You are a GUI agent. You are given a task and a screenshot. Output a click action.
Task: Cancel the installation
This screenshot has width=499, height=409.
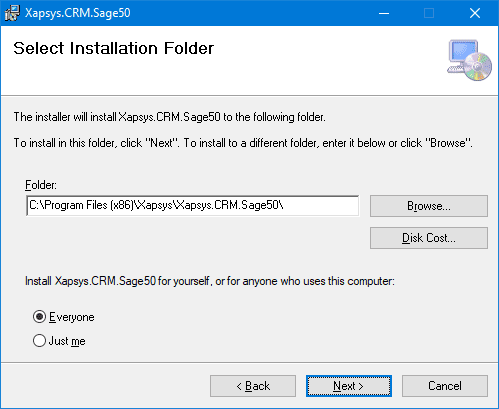pos(445,386)
